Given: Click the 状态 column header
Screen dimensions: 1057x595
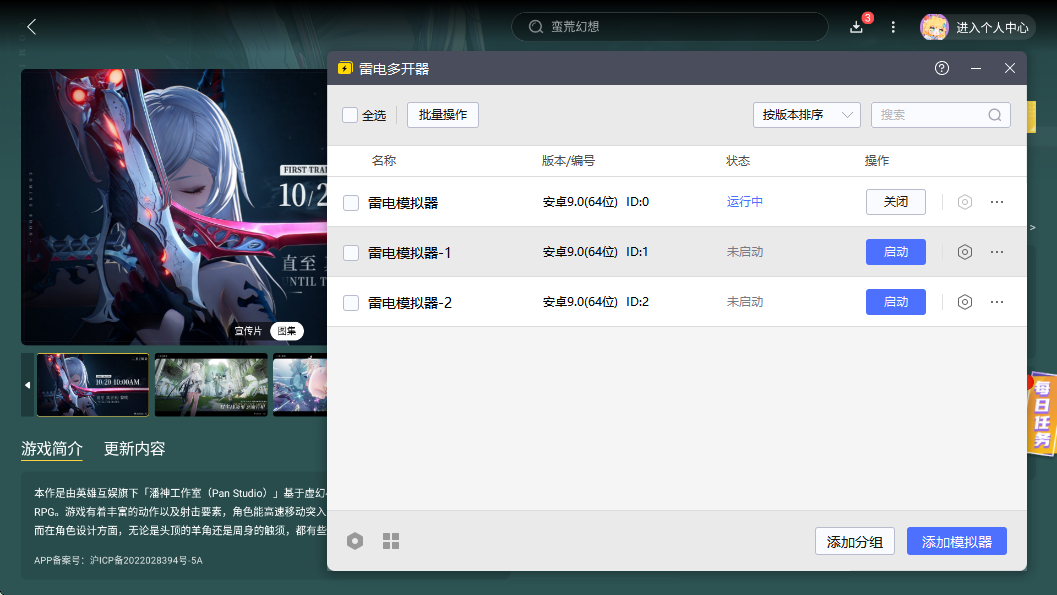Looking at the screenshot, I should (x=738, y=160).
